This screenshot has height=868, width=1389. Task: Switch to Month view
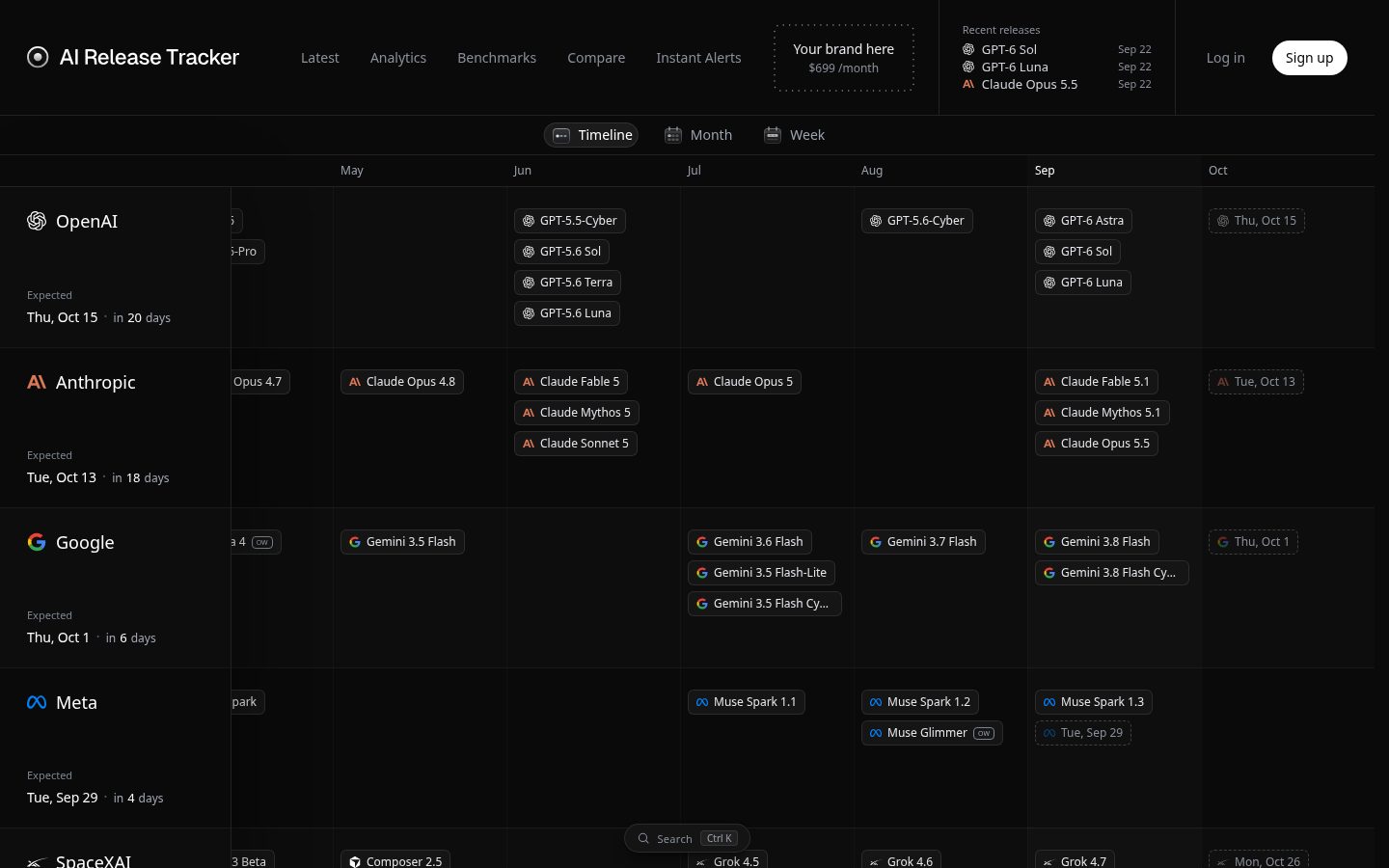pyautogui.click(x=698, y=135)
